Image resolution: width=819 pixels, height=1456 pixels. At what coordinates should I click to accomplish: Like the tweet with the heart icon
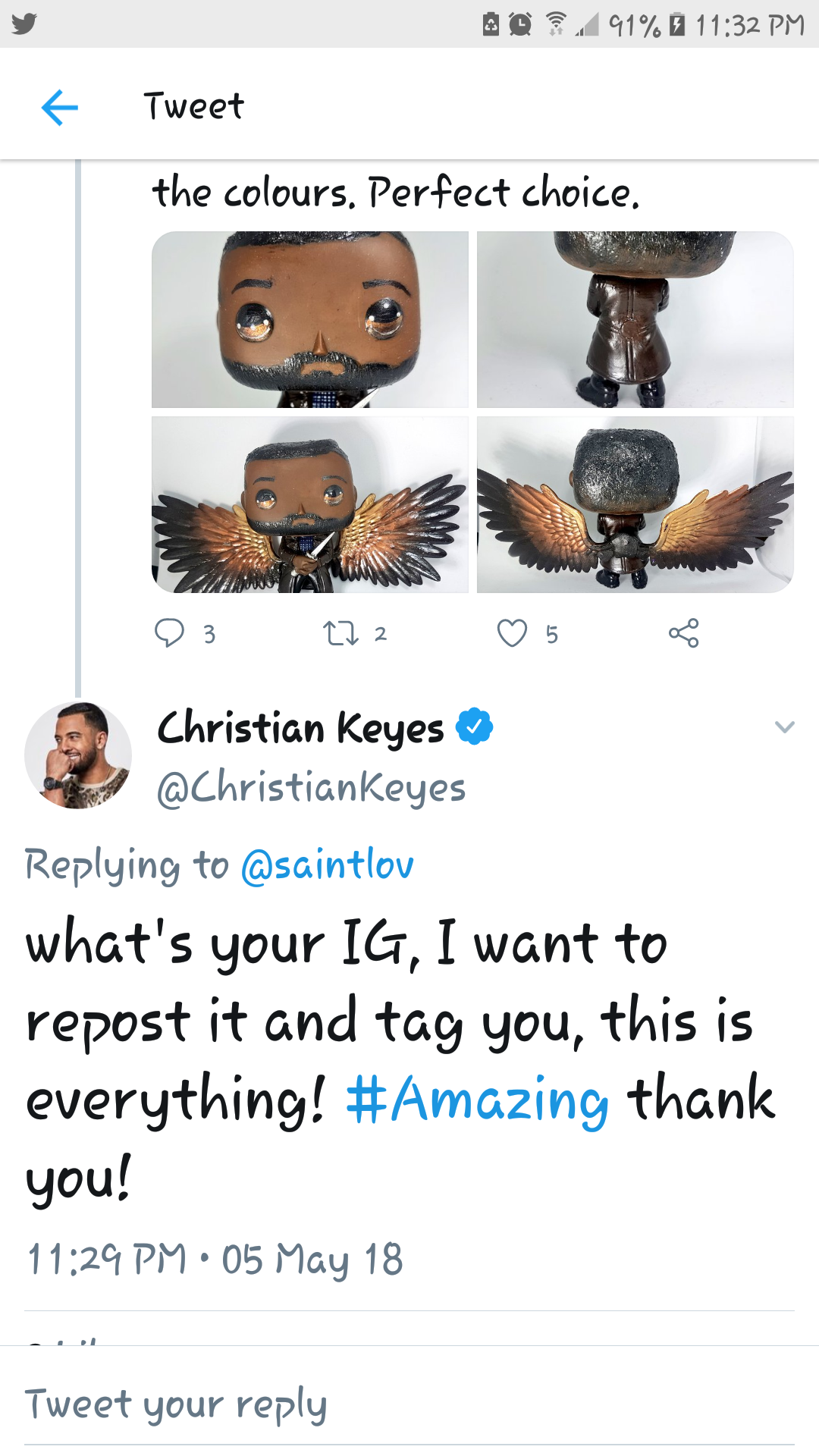(512, 633)
